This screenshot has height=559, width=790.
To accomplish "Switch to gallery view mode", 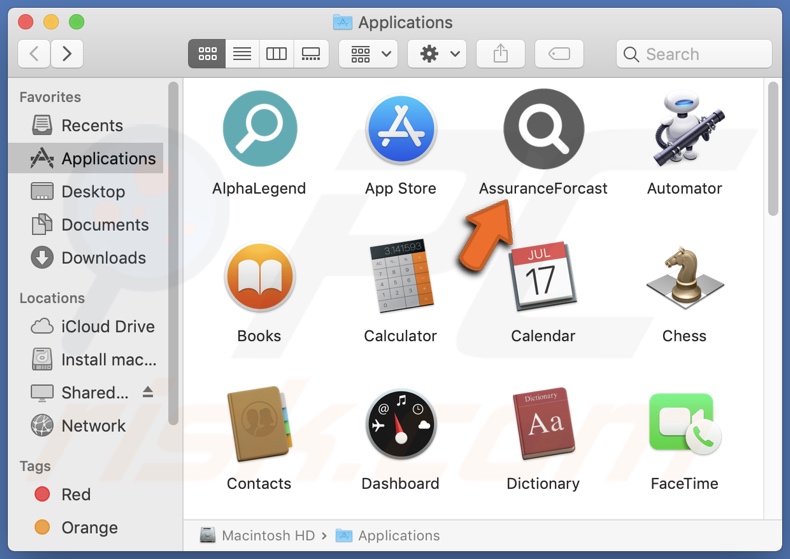I will pos(311,53).
